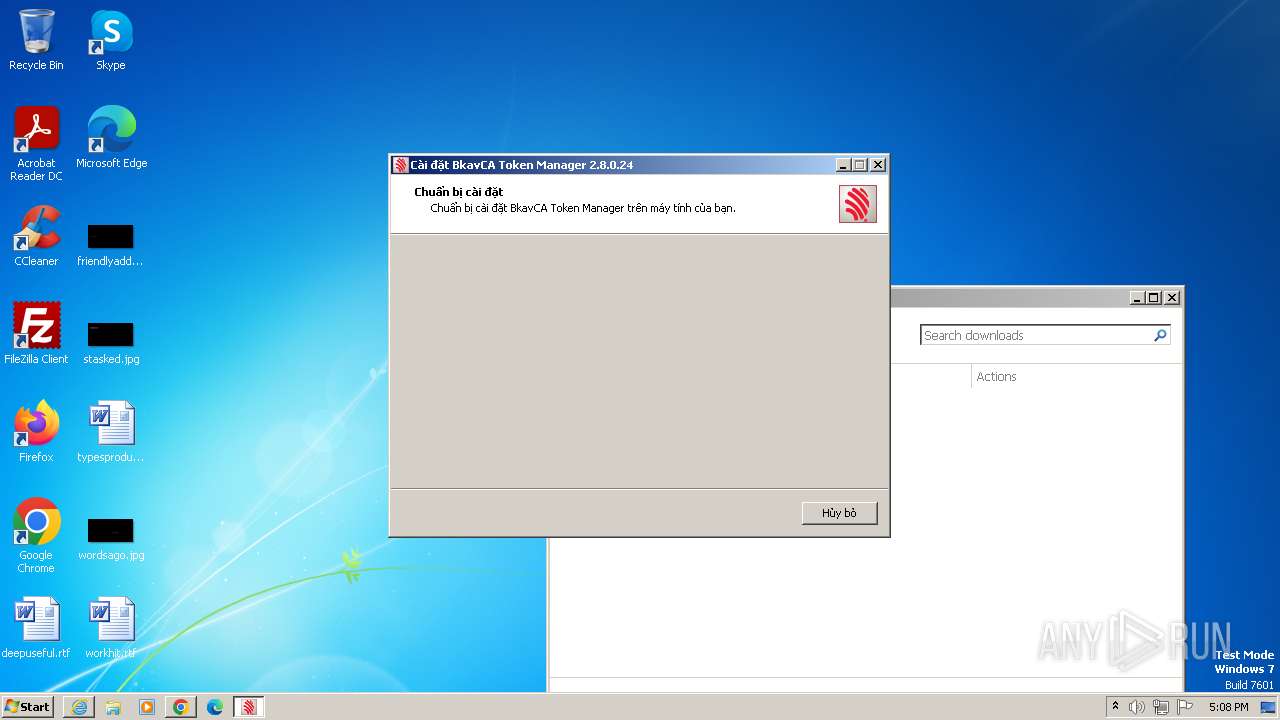Launch Firefox from the desktop
1280x720 pixels.
point(36,432)
